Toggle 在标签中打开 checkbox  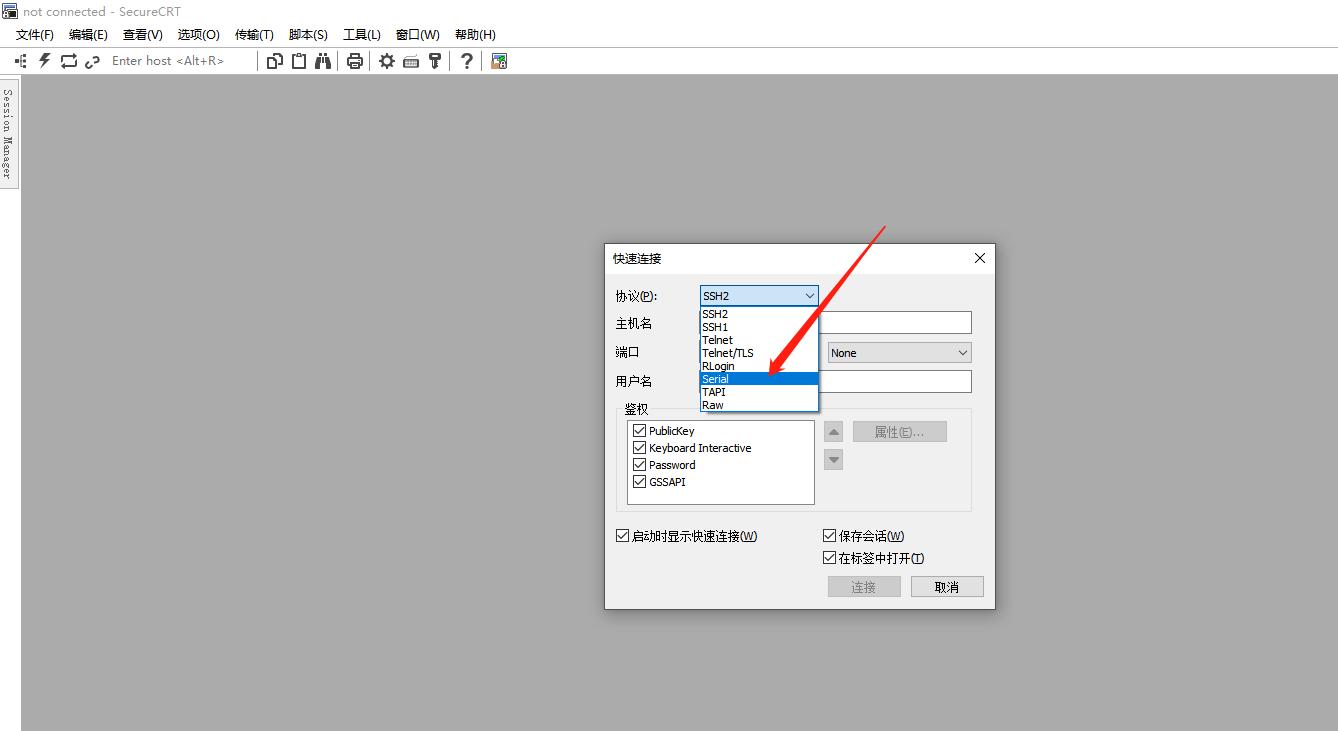coord(829,557)
